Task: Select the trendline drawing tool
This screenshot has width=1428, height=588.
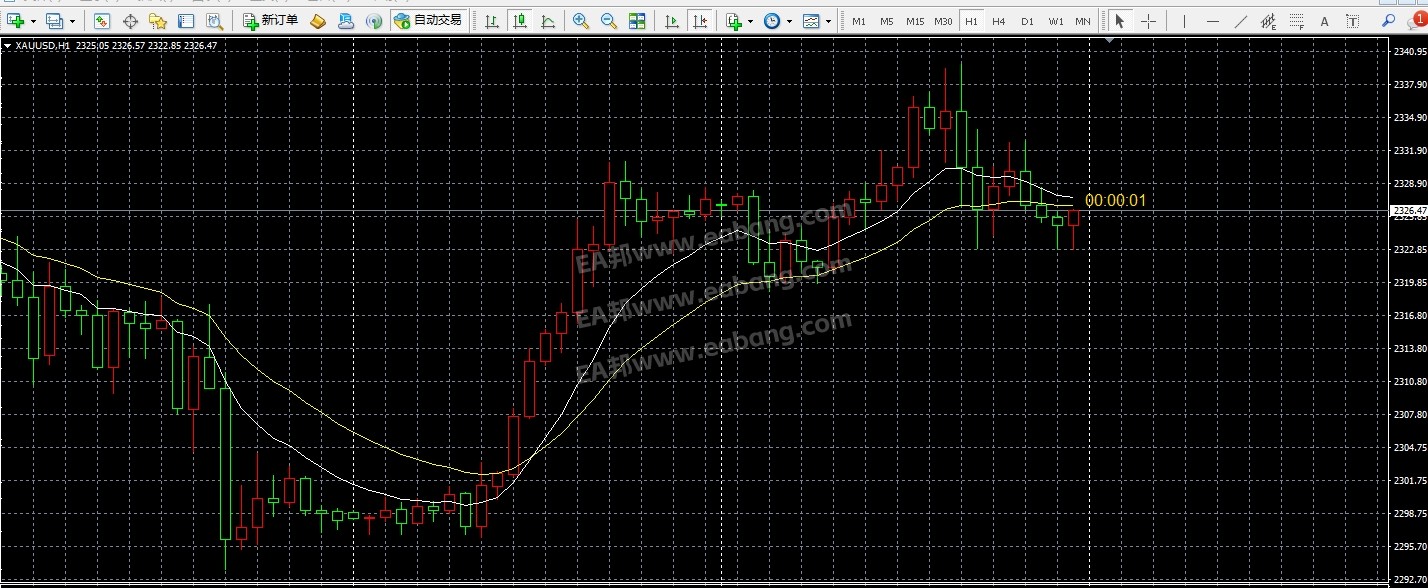Action: [x=1240, y=21]
